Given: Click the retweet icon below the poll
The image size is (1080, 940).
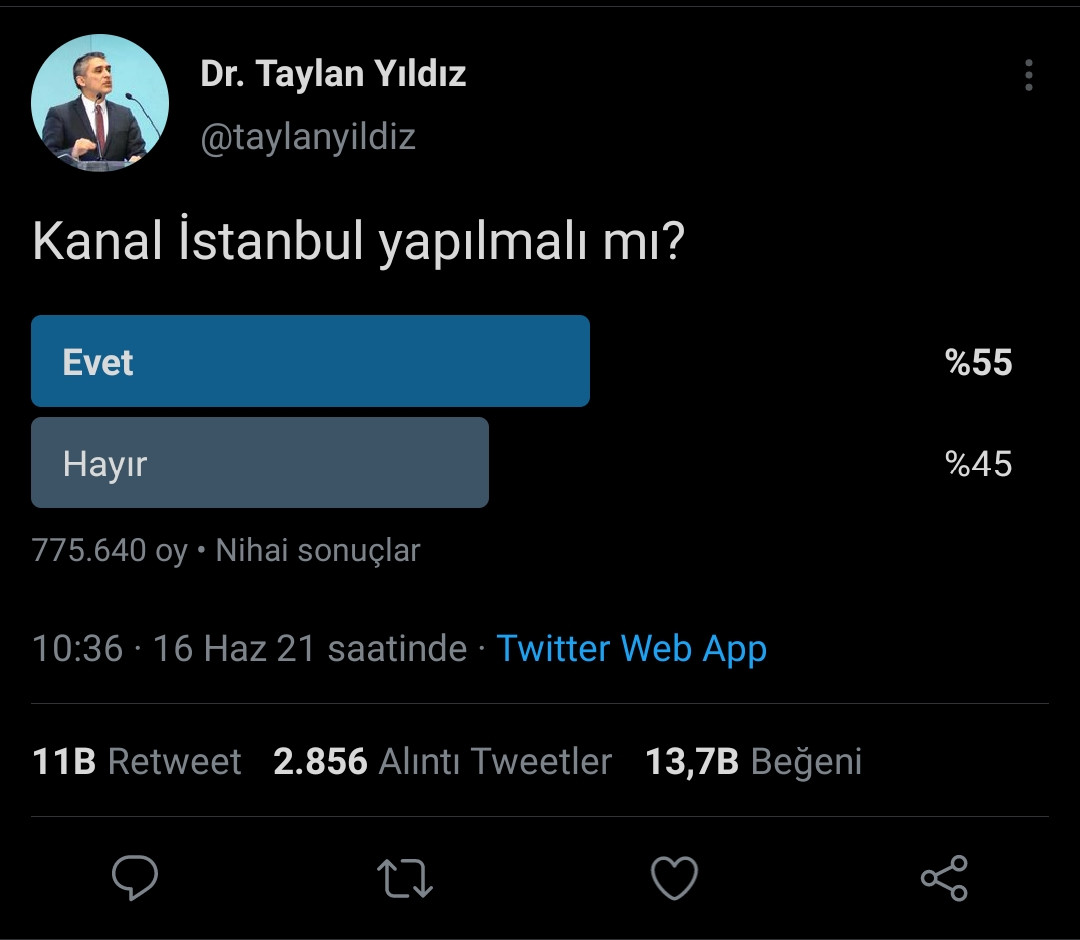Looking at the screenshot, I should point(404,878).
